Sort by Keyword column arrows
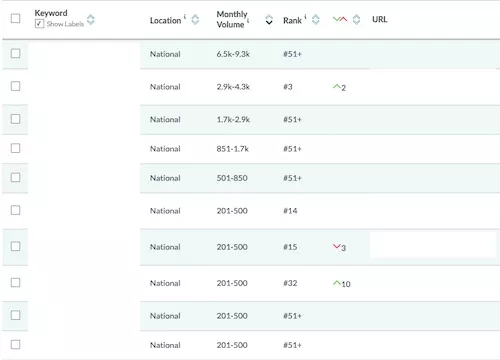500x360 pixels. coord(91,20)
